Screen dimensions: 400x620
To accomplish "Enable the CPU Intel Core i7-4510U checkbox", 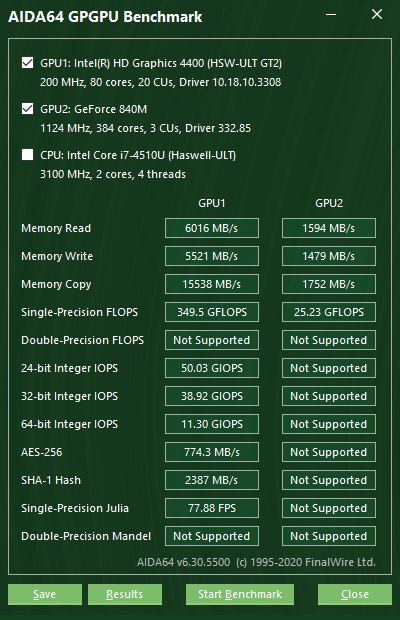I will 27,155.
